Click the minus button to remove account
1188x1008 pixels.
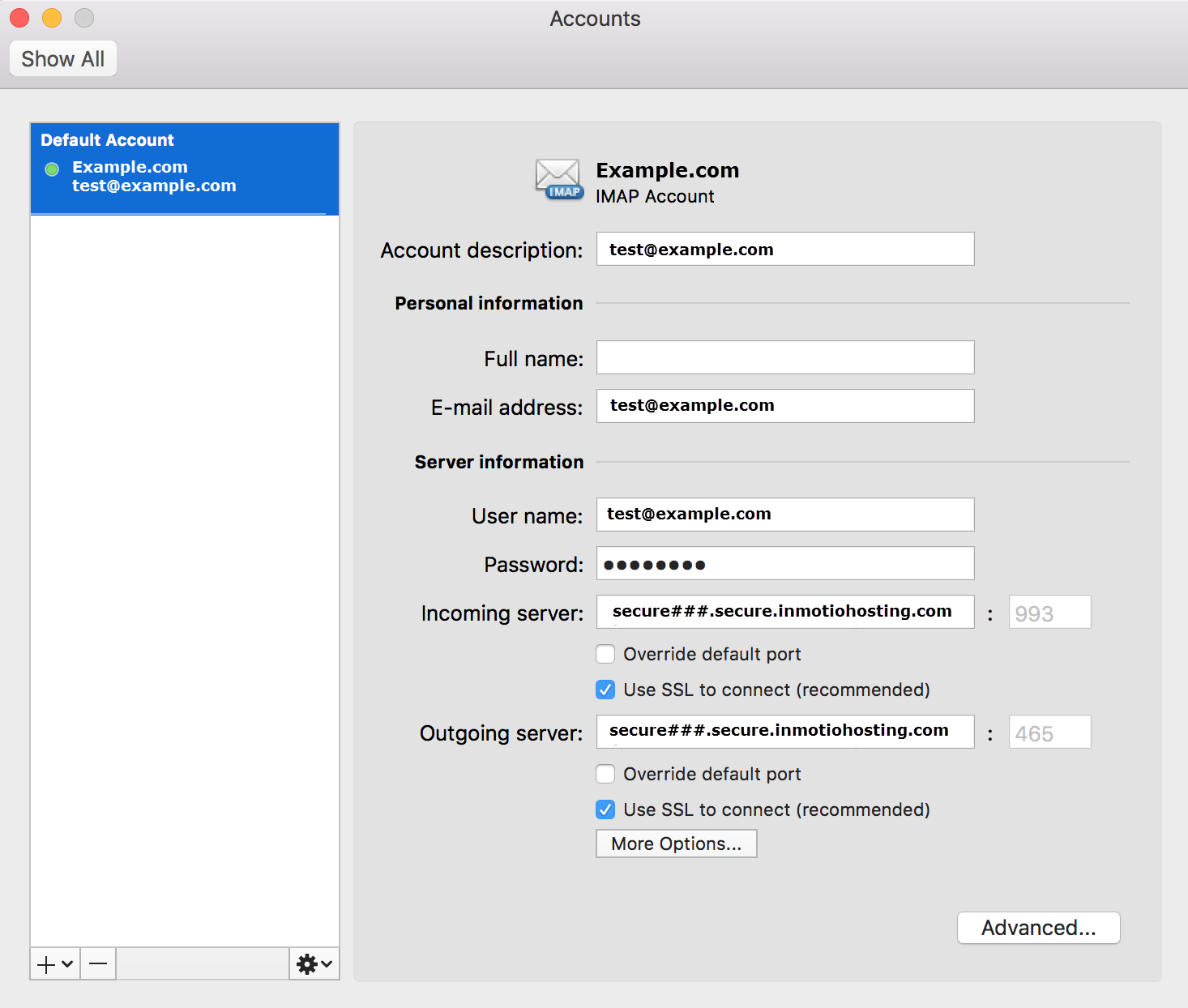[x=98, y=963]
